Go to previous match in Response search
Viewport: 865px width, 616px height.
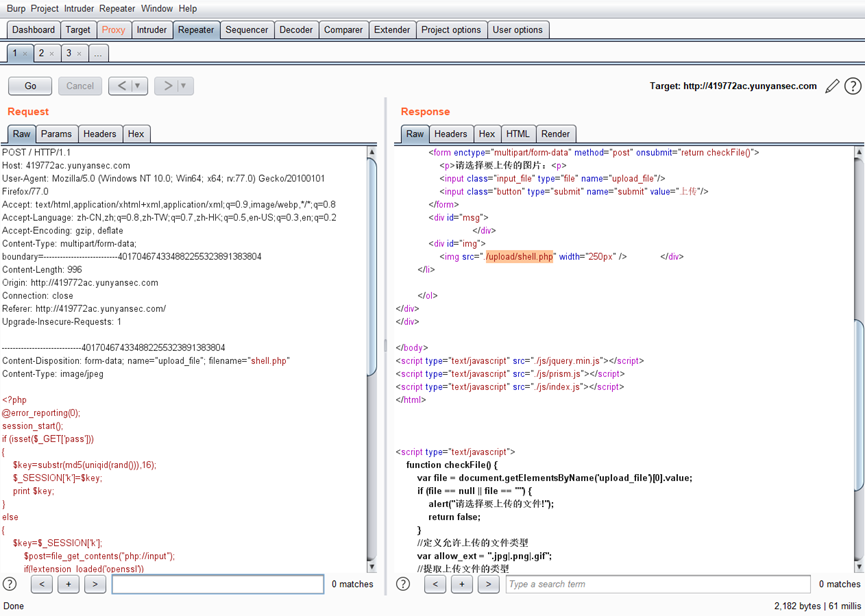(435, 584)
